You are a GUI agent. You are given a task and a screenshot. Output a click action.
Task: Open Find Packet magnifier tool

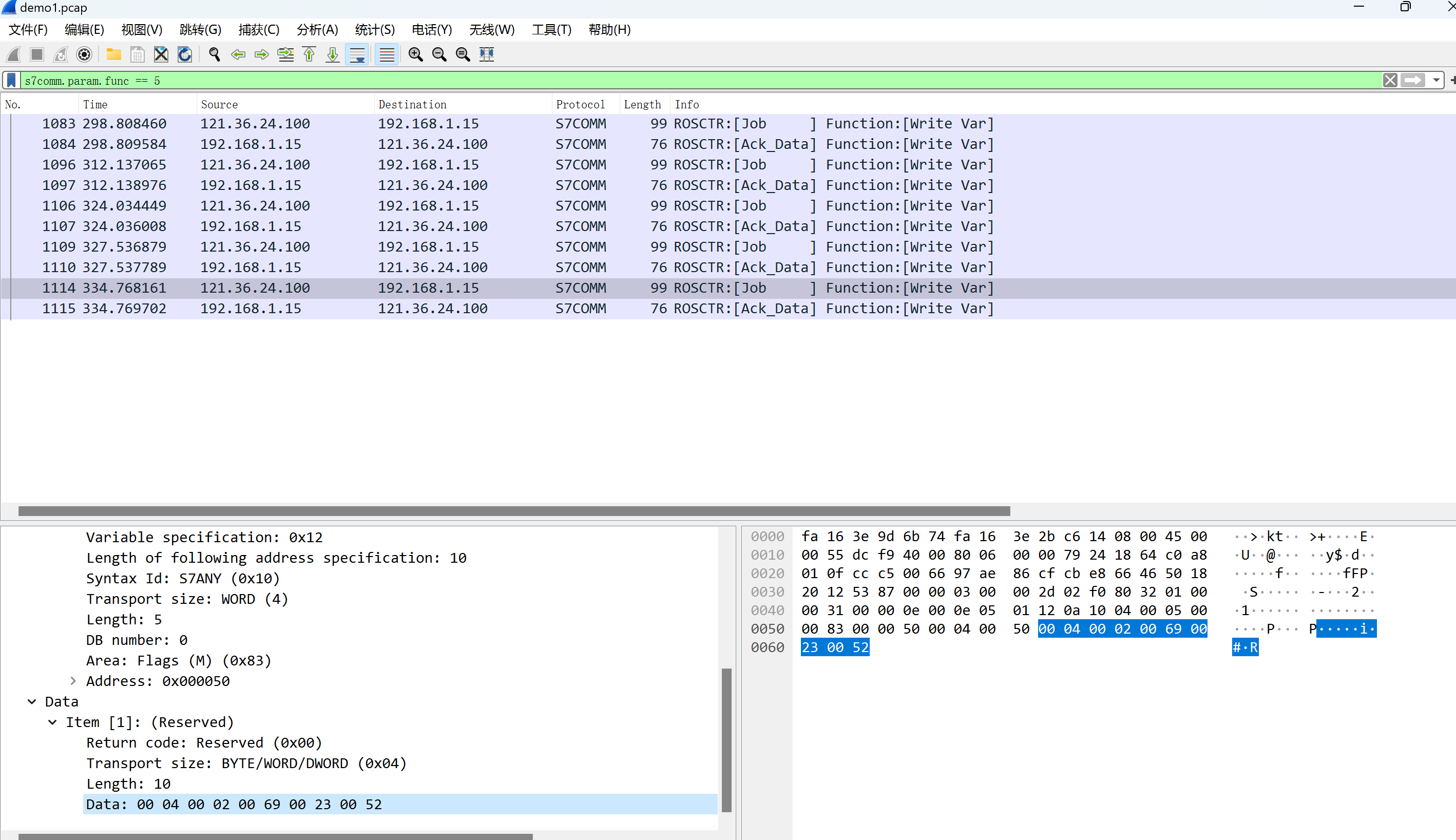click(215, 54)
